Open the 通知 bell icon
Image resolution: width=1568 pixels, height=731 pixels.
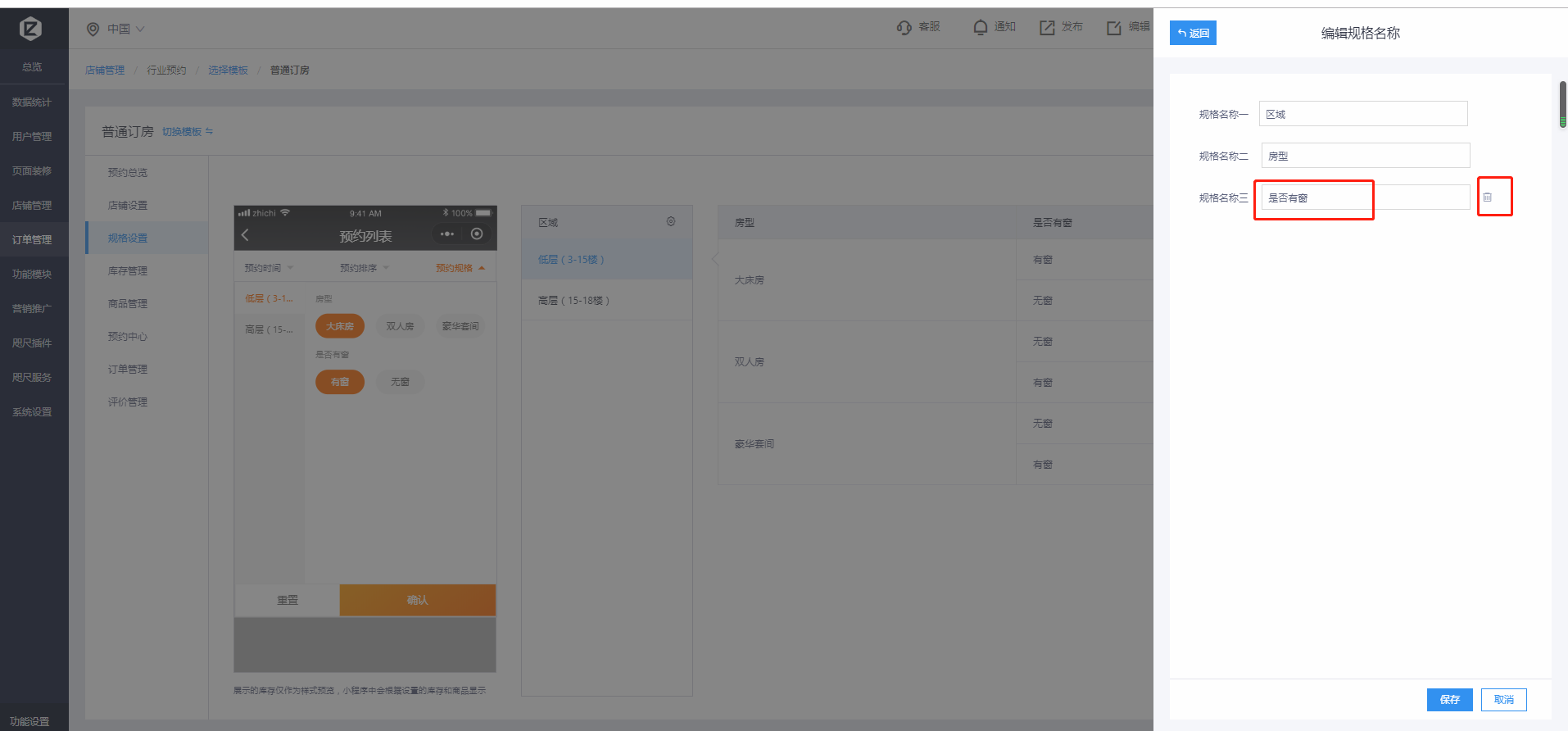coord(981,28)
